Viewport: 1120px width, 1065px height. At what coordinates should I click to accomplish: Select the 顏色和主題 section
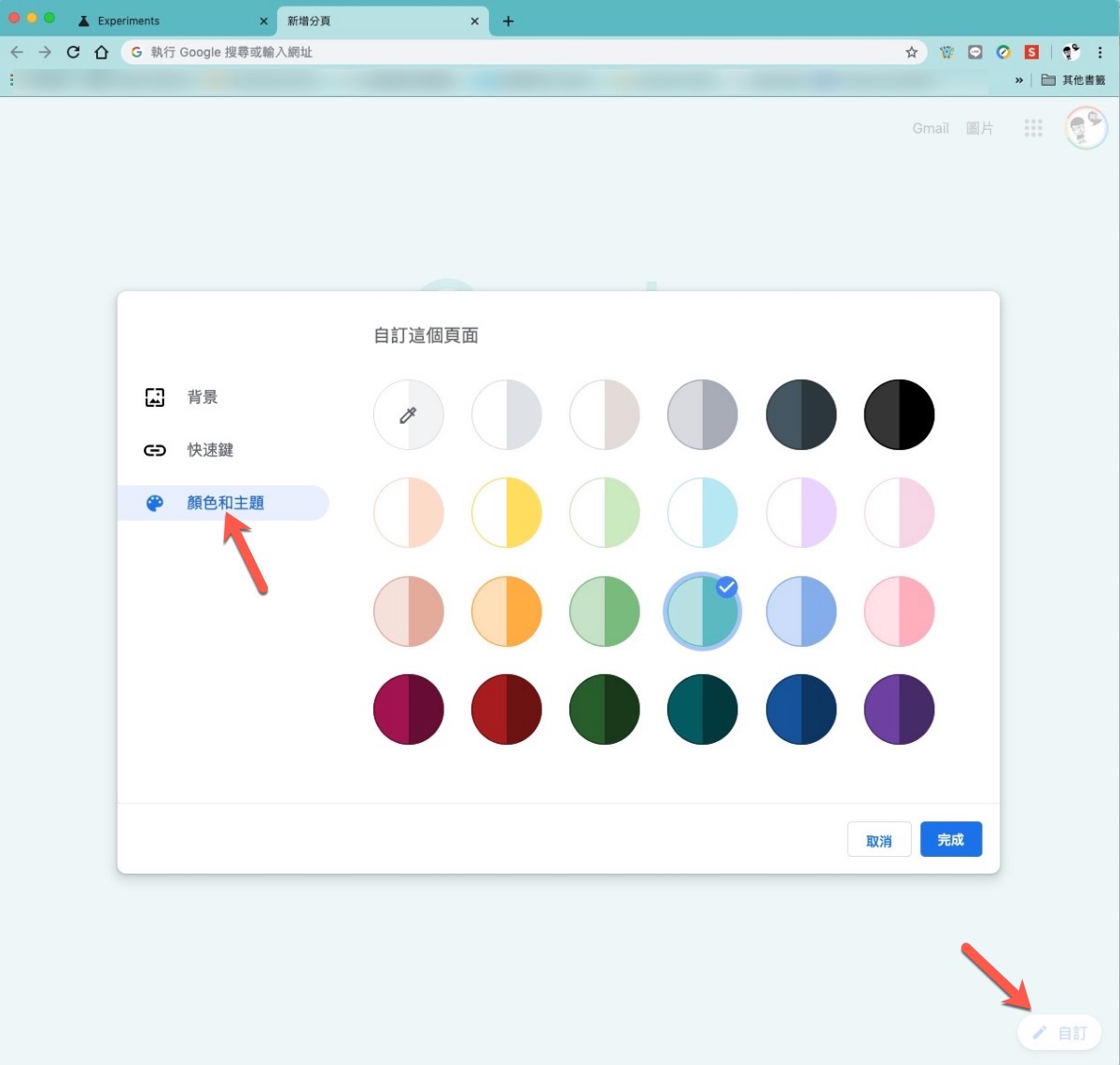223,503
